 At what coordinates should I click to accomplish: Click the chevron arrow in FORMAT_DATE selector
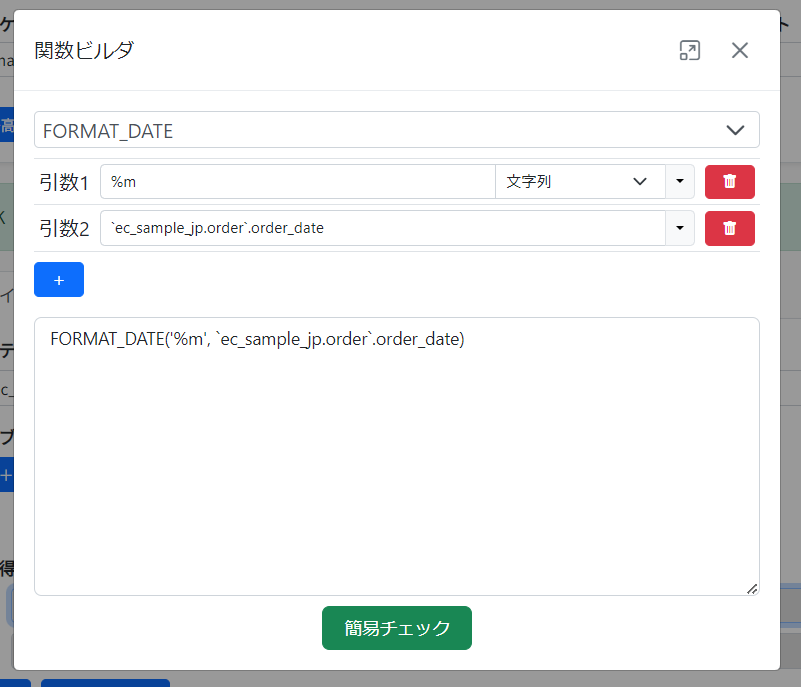(736, 130)
